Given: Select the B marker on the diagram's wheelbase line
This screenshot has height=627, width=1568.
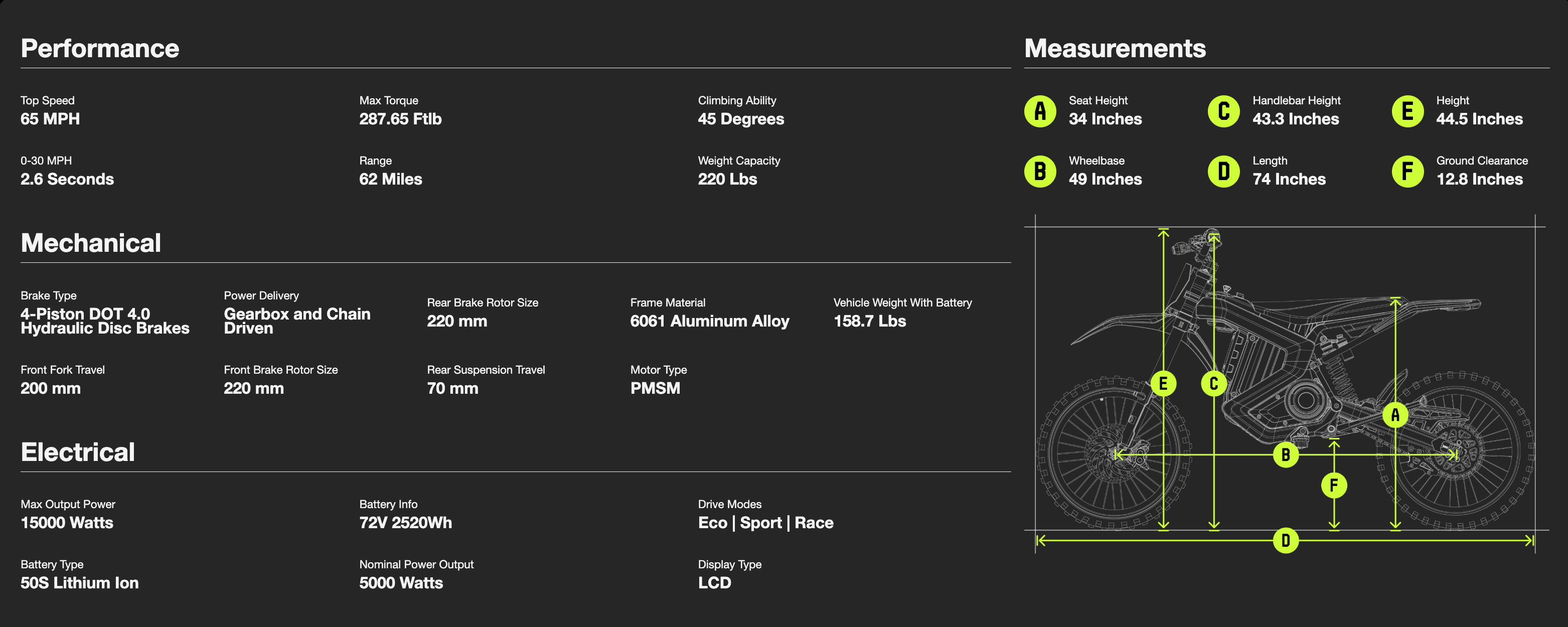Looking at the screenshot, I should click(x=1286, y=455).
